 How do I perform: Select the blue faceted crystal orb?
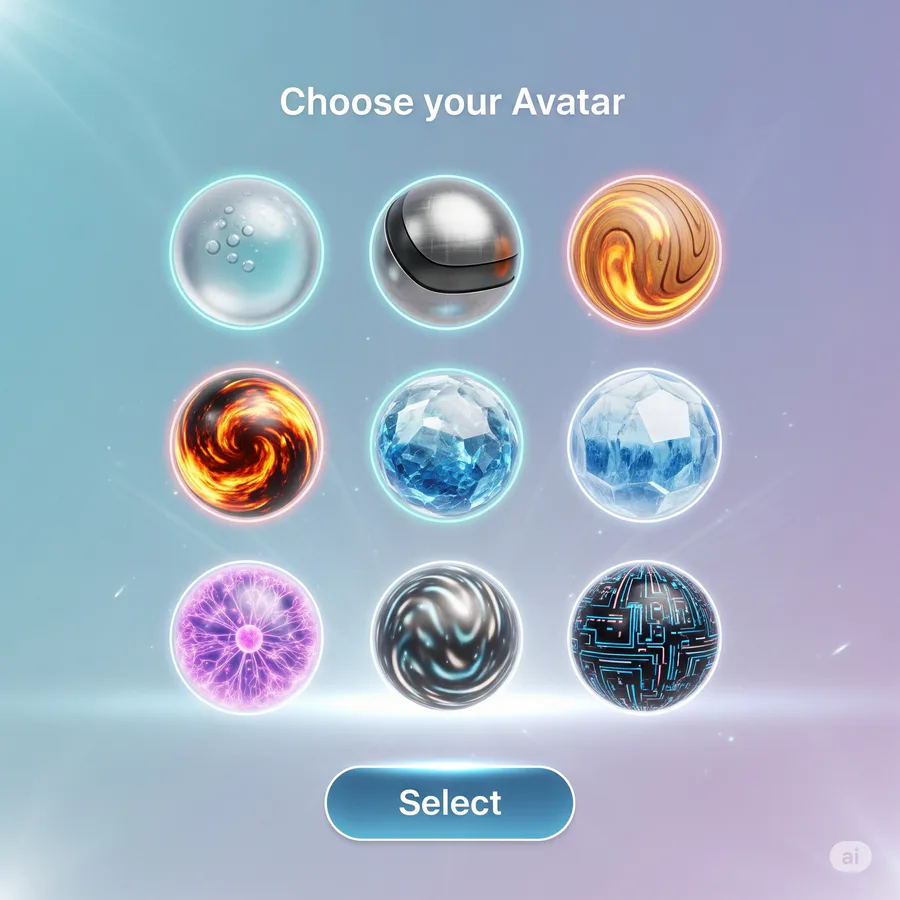(447, 445)
